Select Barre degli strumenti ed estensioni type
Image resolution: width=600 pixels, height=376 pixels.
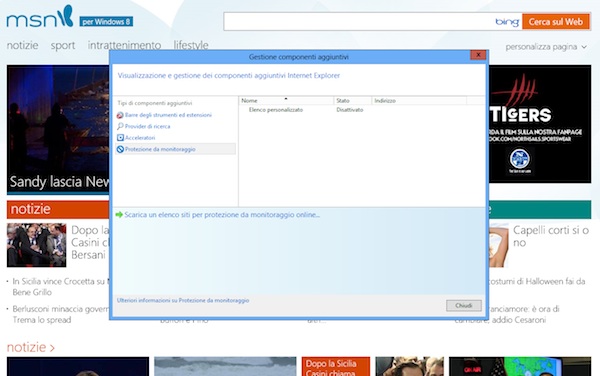click(168, 115)
